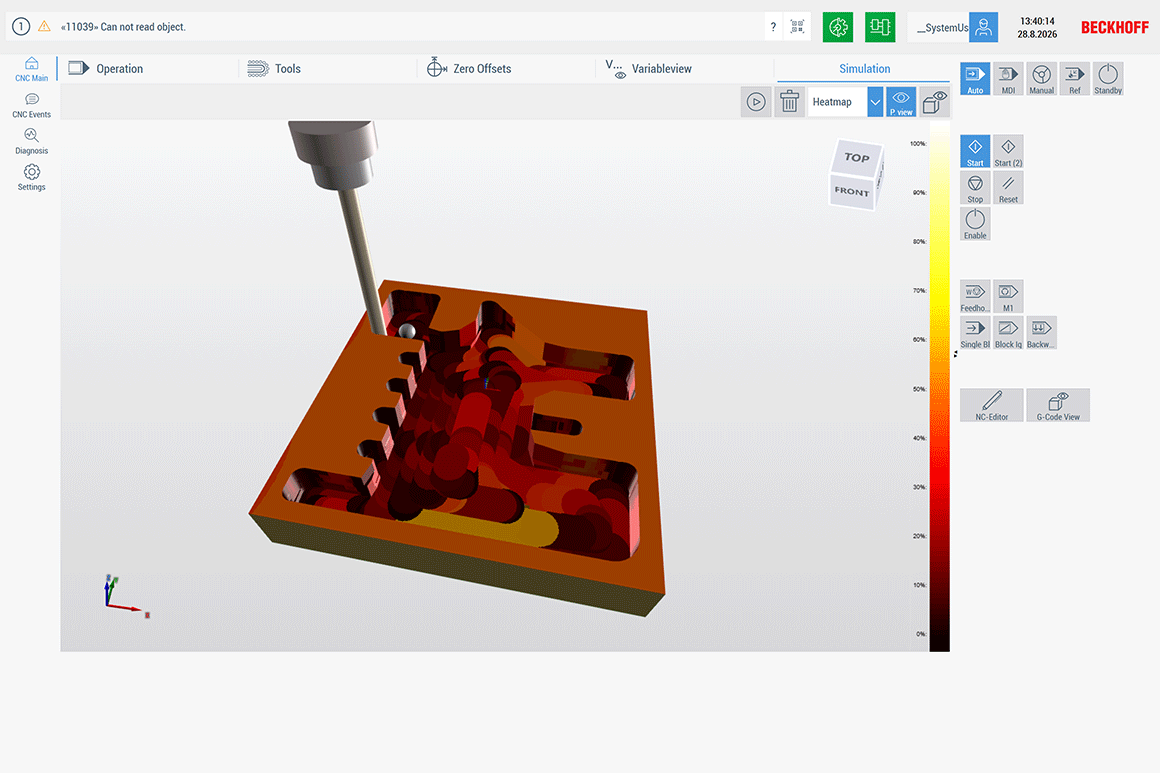1160x773 pixels.
Task: Click '11039 Can not read object' message
Action: (x=124, y=27)
